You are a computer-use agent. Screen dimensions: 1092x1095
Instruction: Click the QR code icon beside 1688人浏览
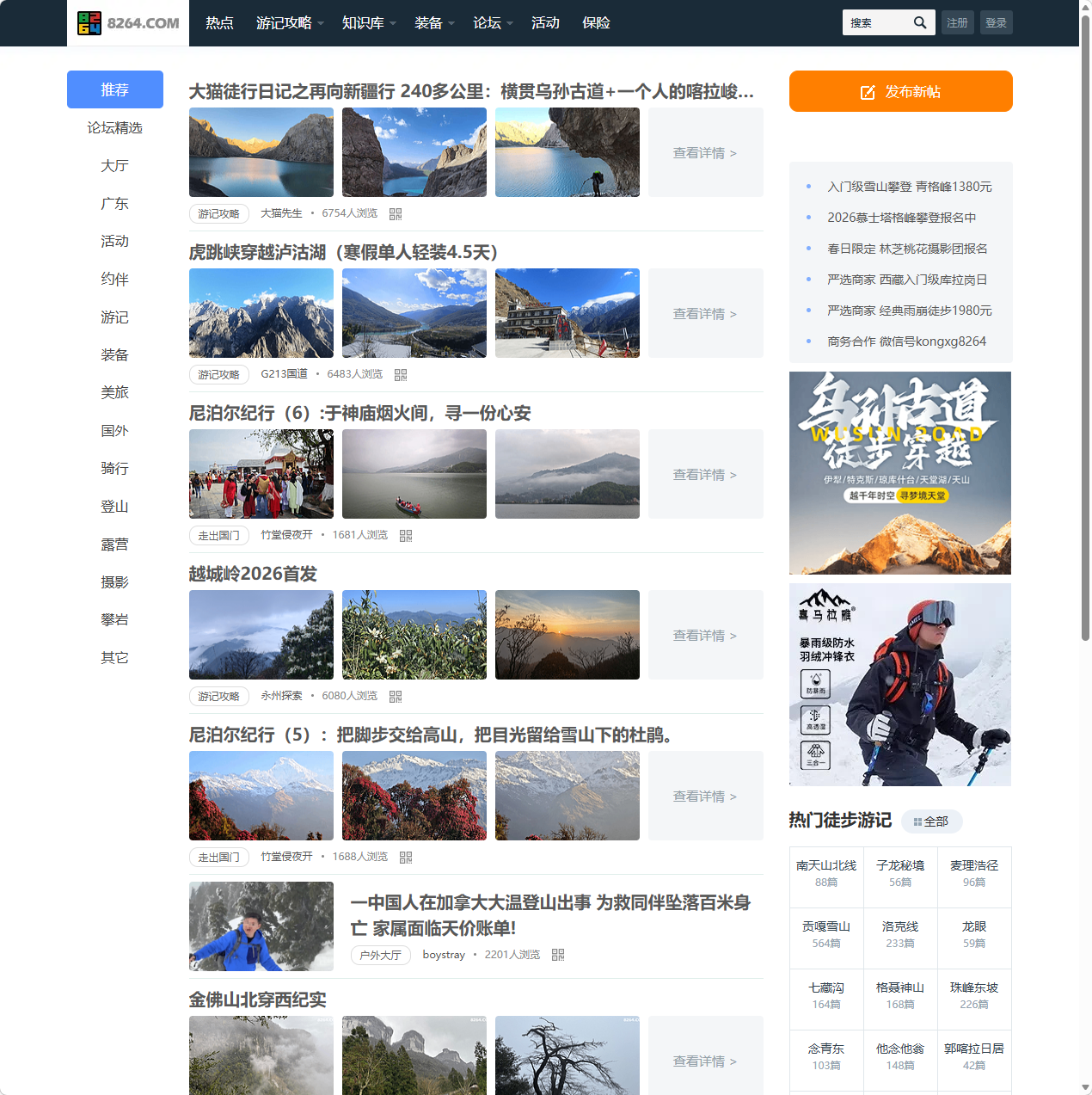[x=405, y=857]
